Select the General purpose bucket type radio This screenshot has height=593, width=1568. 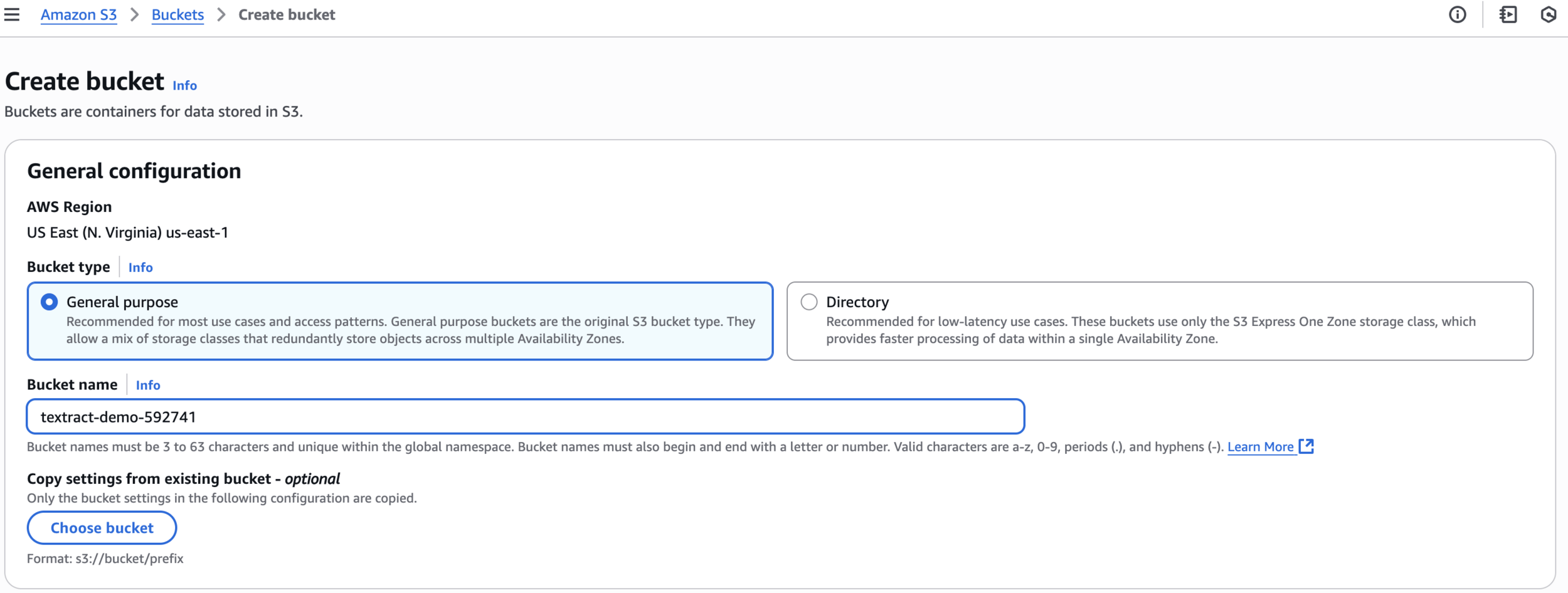49,302
